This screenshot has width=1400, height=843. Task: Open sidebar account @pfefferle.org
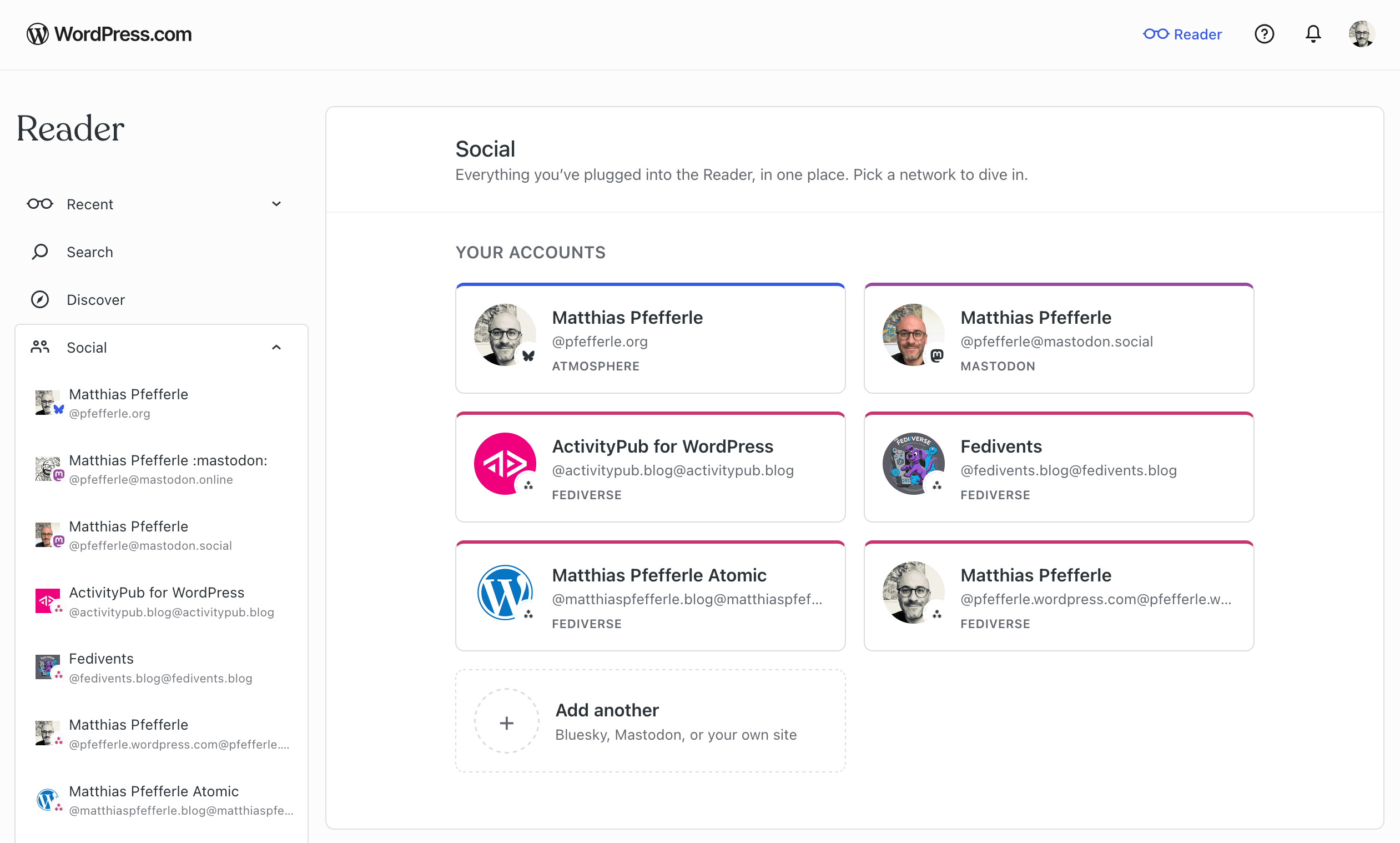click(x=161, y=403)
